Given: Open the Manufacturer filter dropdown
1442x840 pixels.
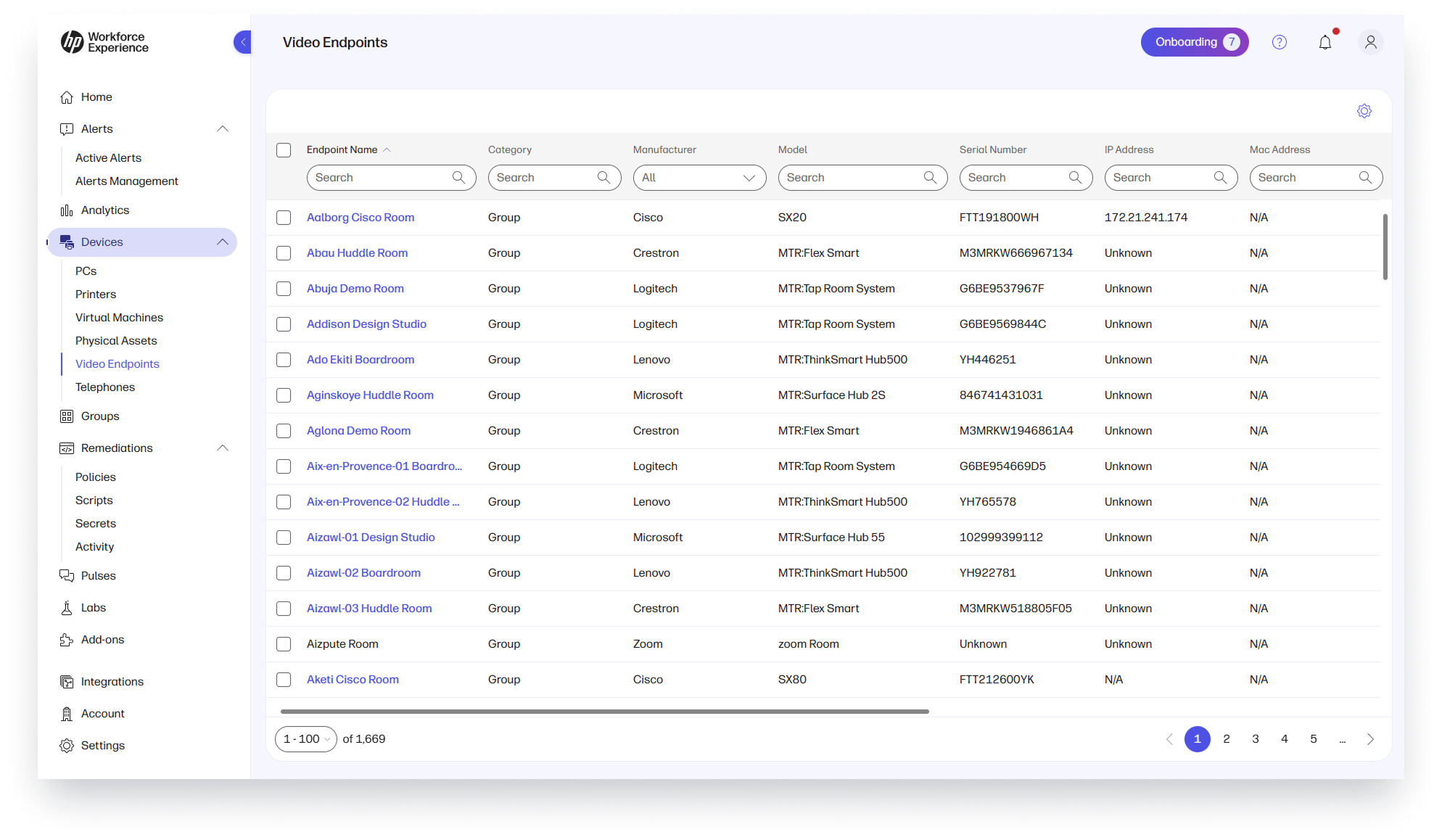Looking at the screenshot, I should pyautogui.click(x=699, y=177).
